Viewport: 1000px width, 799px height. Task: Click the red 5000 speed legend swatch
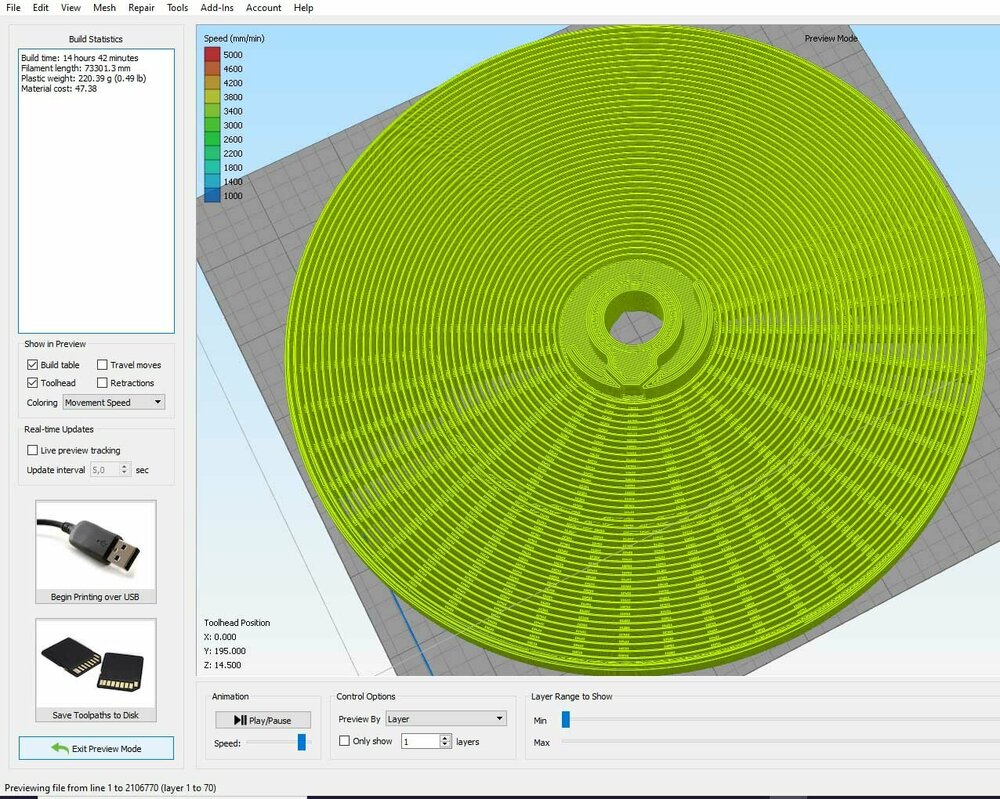(212, 55)
